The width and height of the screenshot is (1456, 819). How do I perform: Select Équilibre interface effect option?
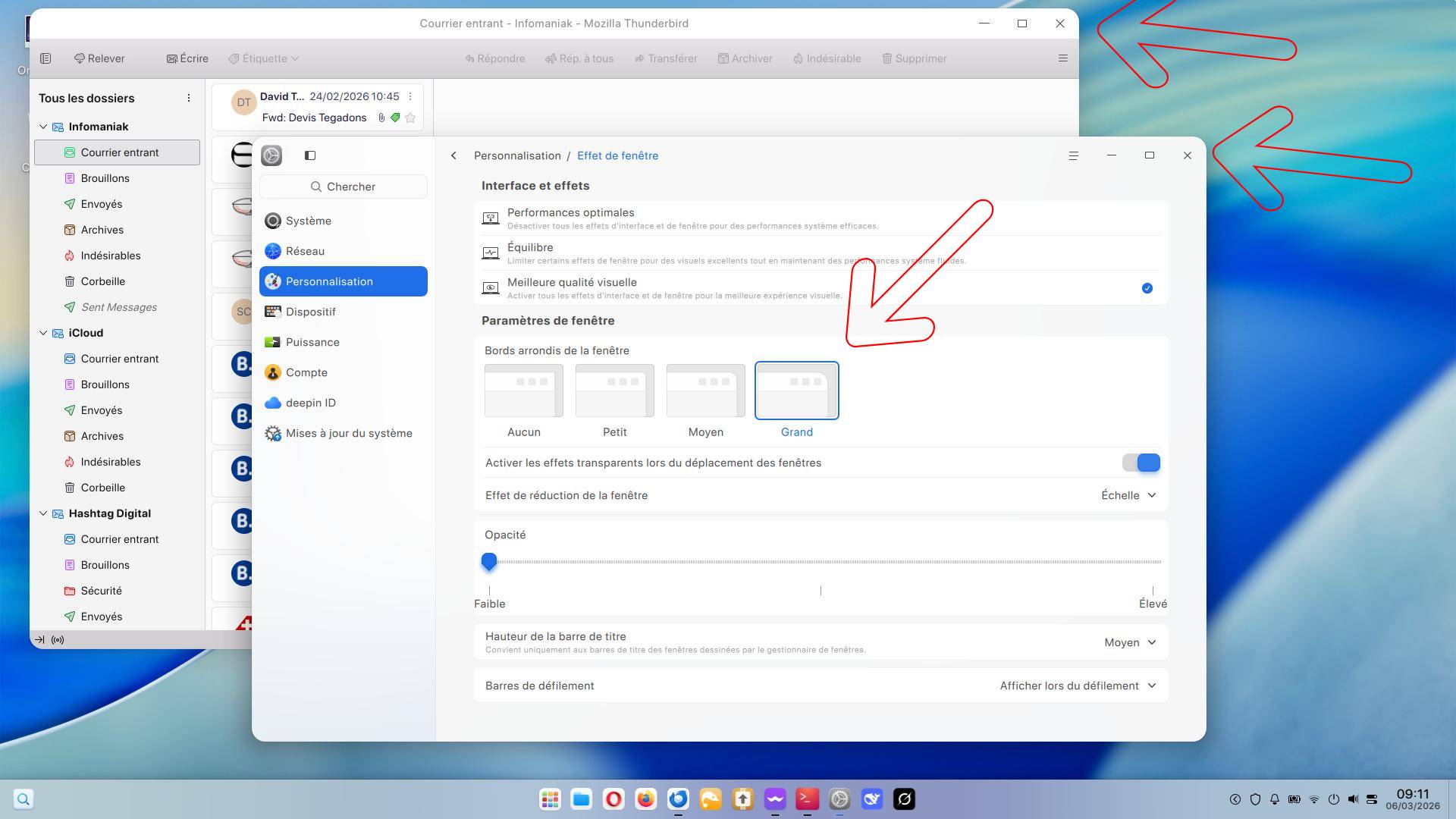(530, 248)
